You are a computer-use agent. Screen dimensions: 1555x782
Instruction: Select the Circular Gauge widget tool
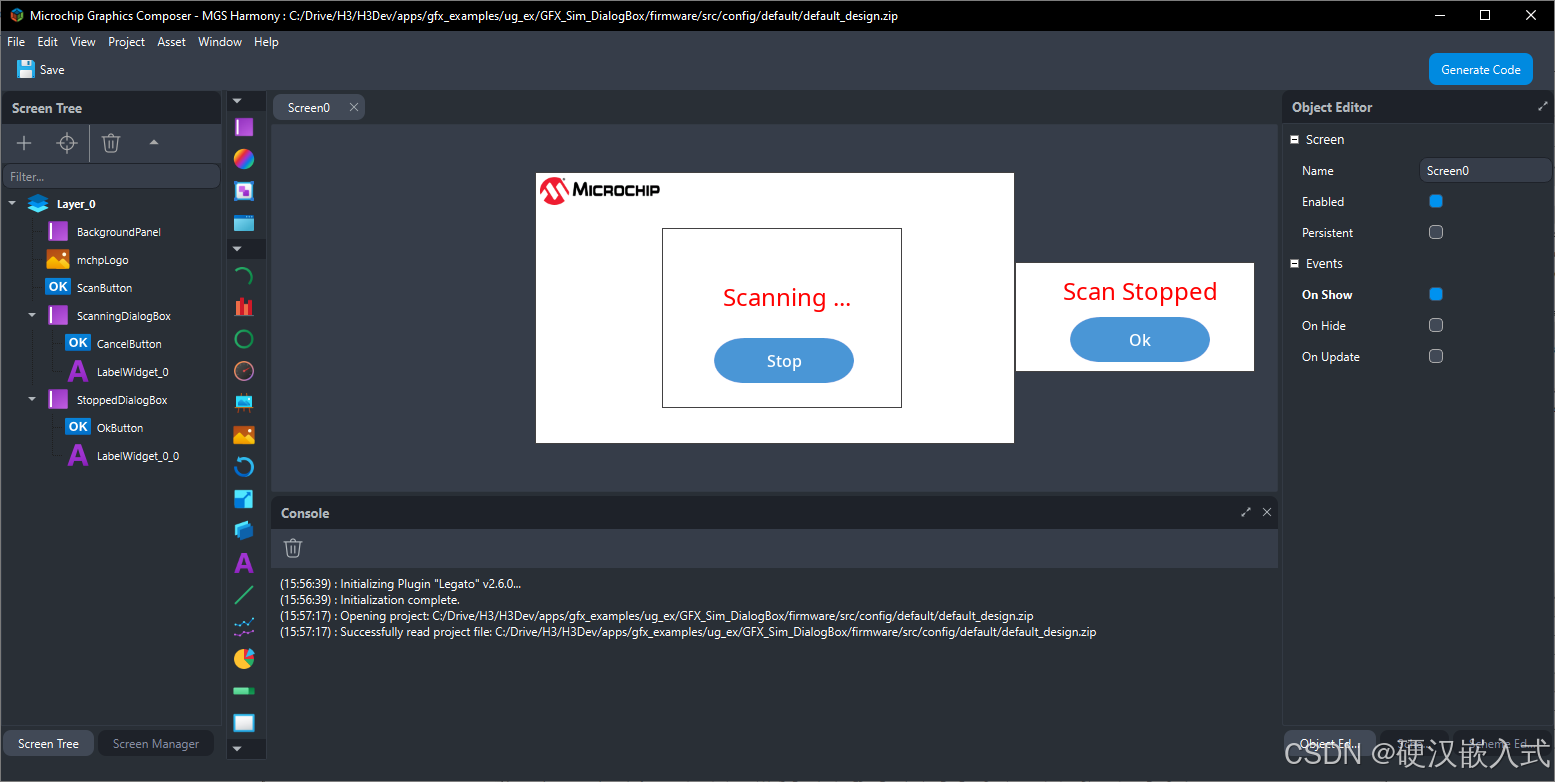pos(244,371)
